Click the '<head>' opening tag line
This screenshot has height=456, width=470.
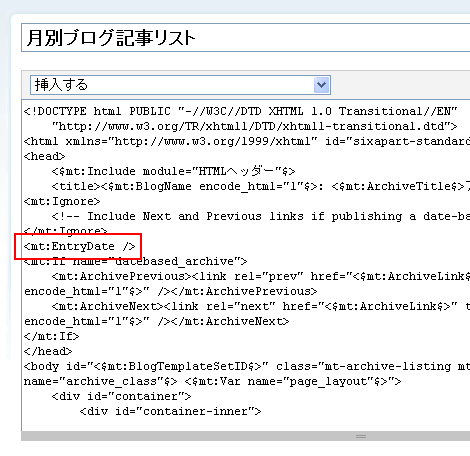click(44, 156)
